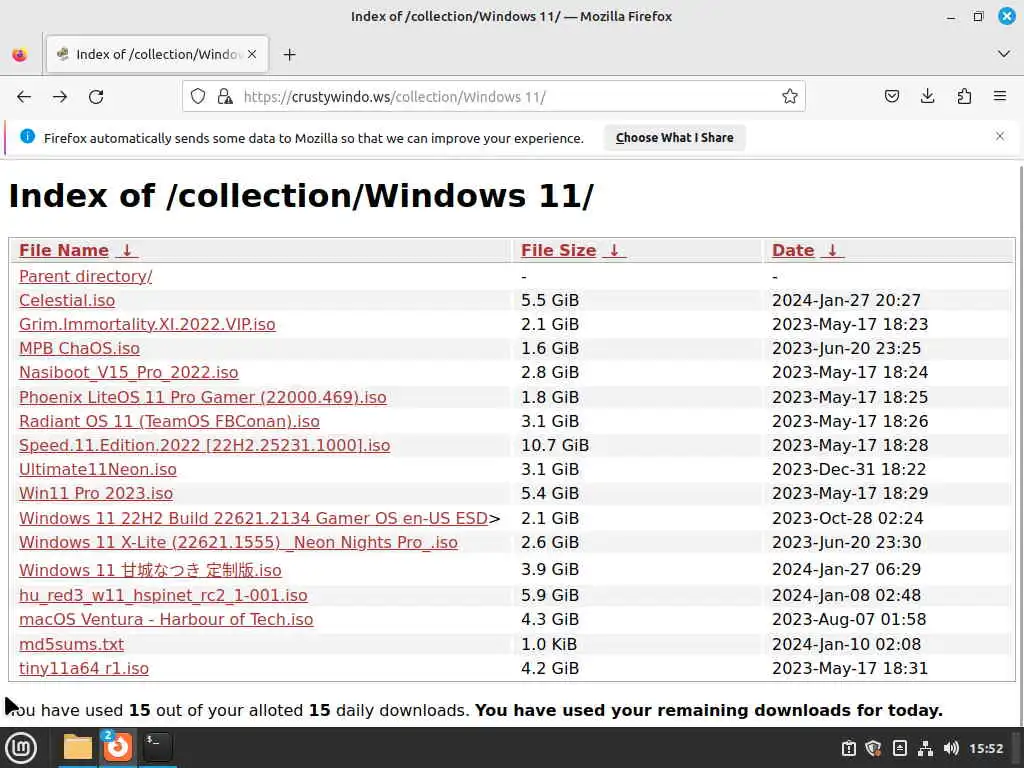
Task: Open md5sums.txt file
Action: pyautogui.click(x=71, y=645)
